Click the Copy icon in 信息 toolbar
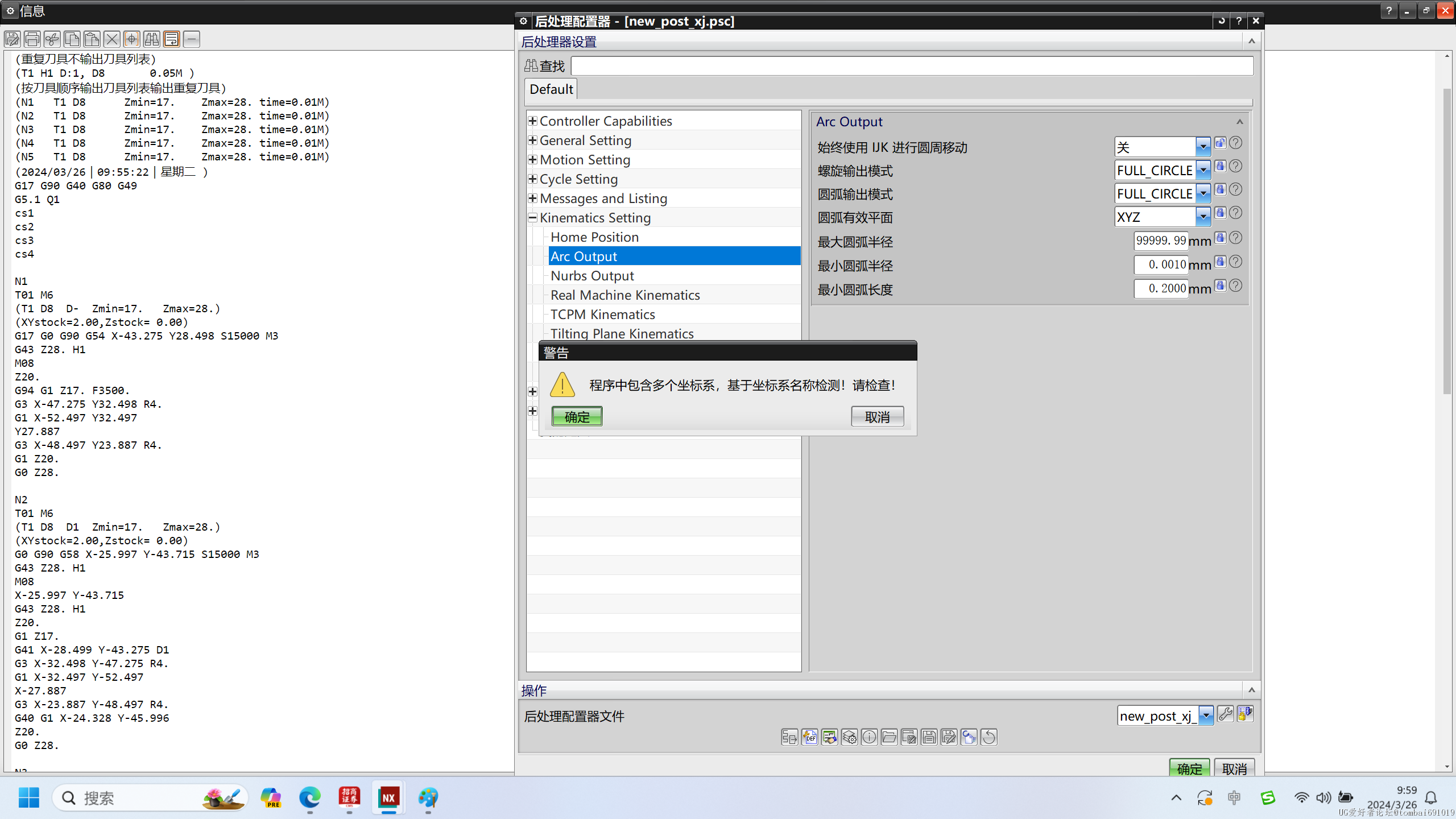The width and height of the screenshot is (1456, 819). tap(72, 39)
